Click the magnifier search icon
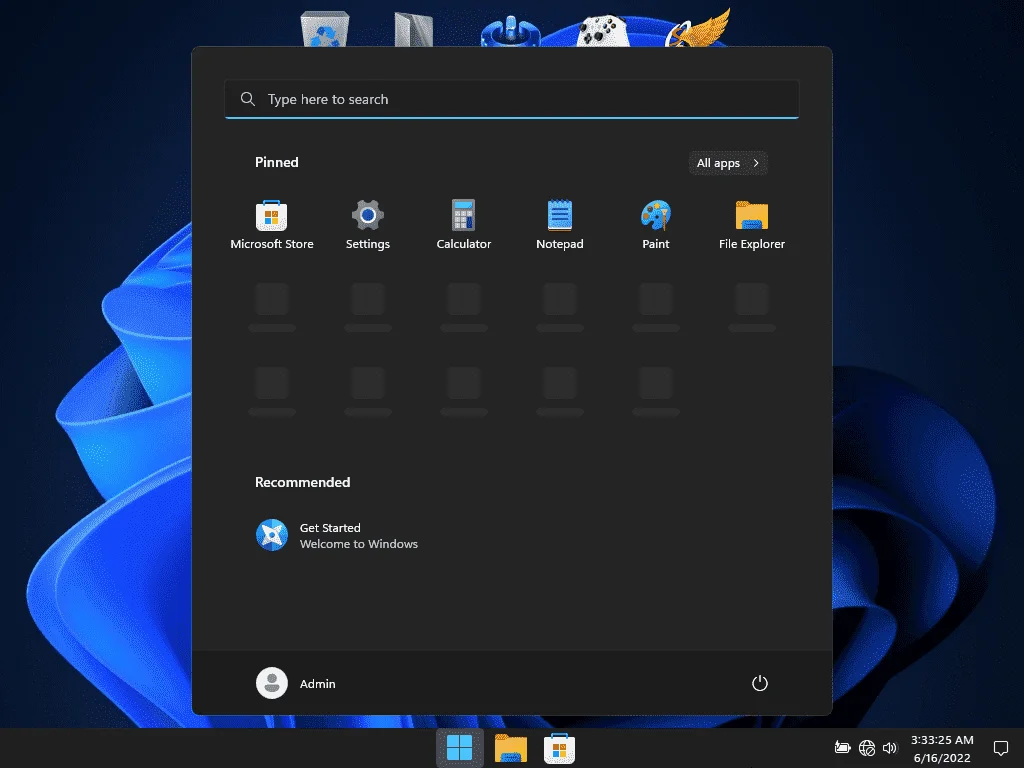Screen dimensions: 1024x768 [248, 99]
